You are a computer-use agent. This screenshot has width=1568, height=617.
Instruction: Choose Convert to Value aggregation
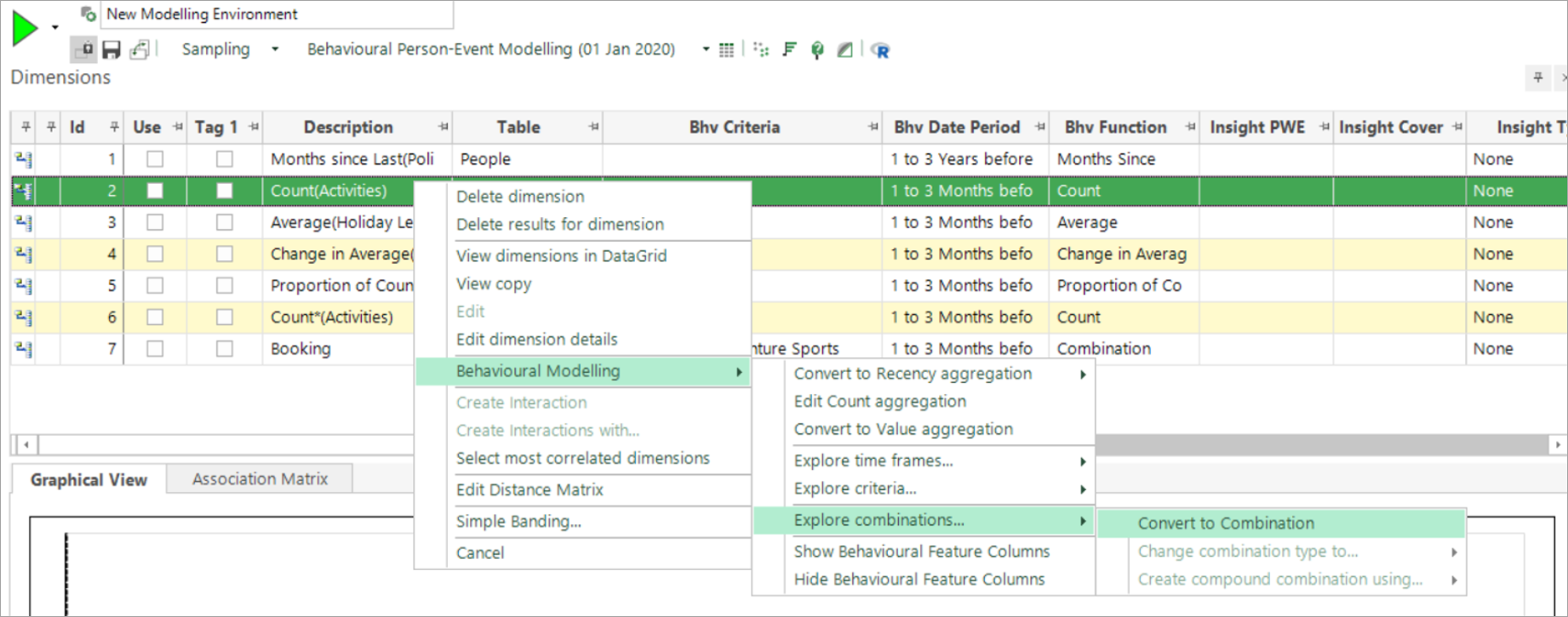pyautogui.click(x=903, y=430)
